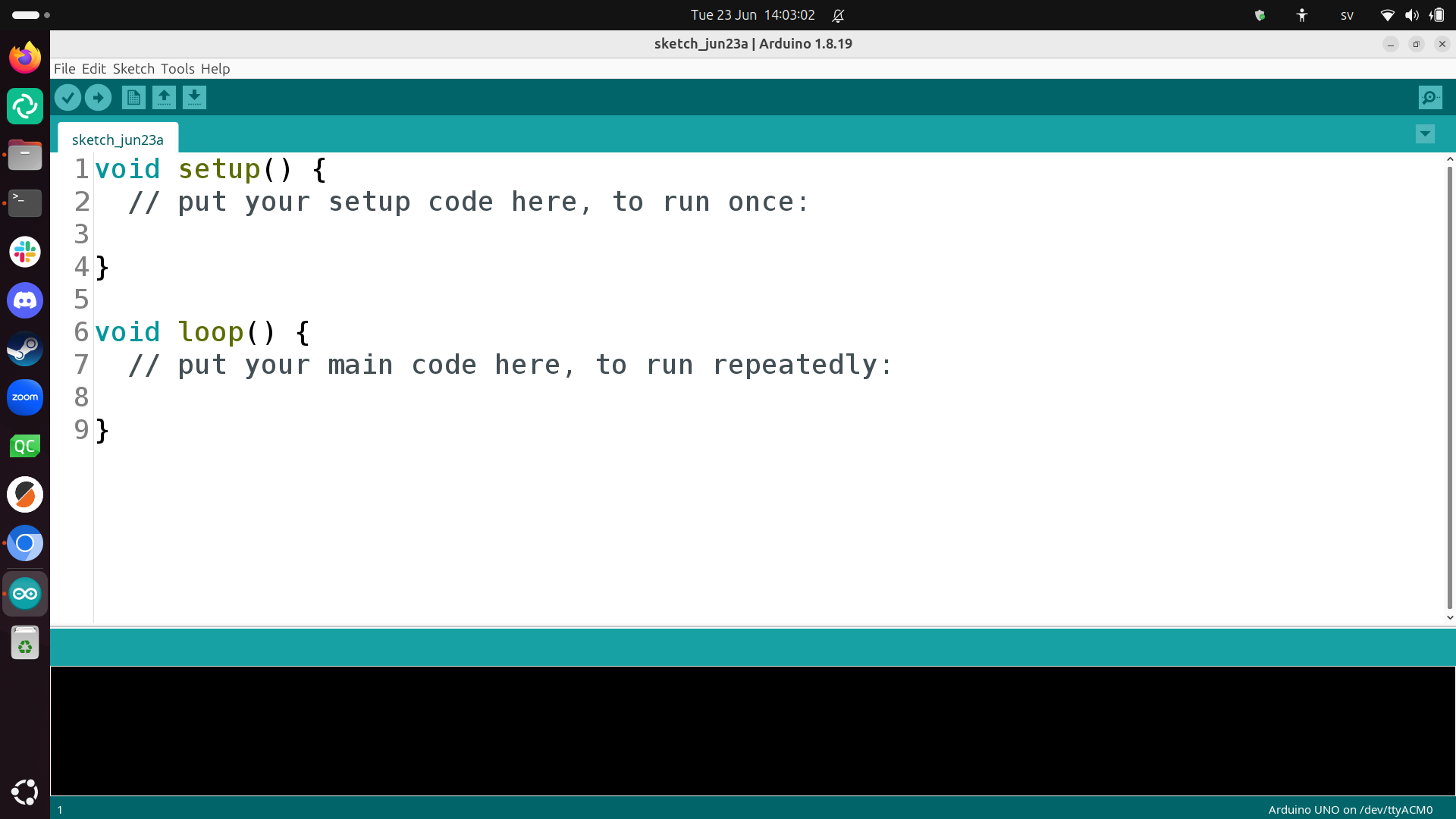Click the closing brace on line 9

coord(102,430)
